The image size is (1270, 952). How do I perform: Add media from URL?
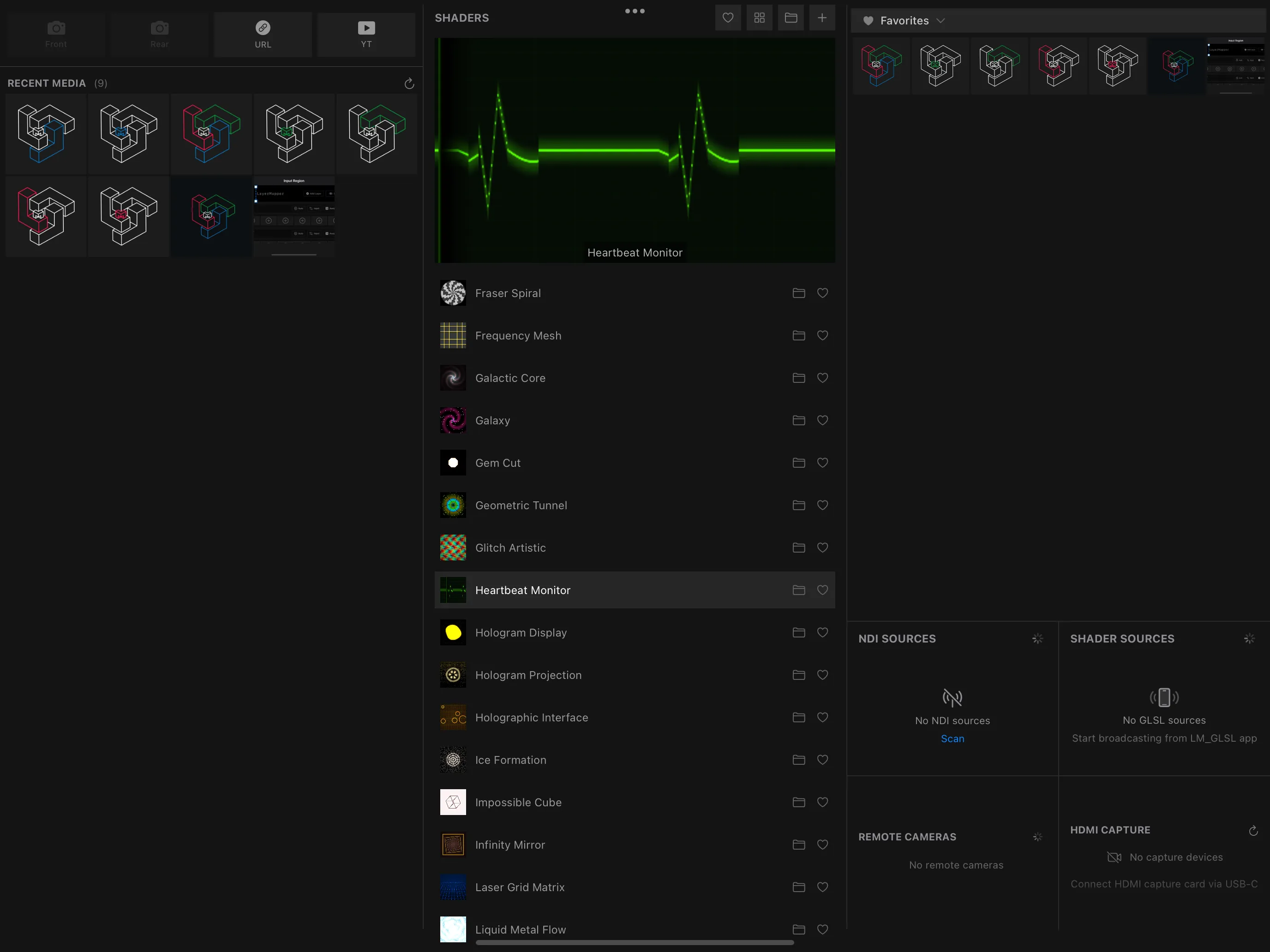(263, 35)
